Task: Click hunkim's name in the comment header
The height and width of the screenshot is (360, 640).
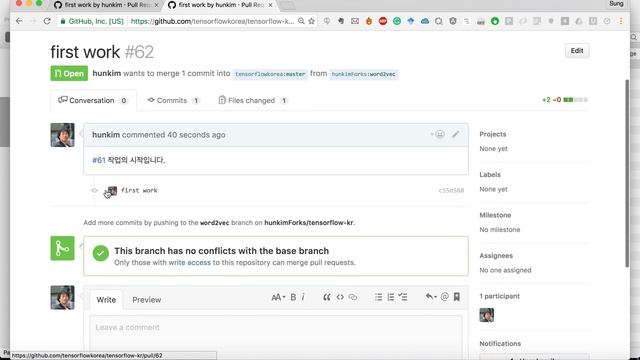Action: (x=106, y=135)
